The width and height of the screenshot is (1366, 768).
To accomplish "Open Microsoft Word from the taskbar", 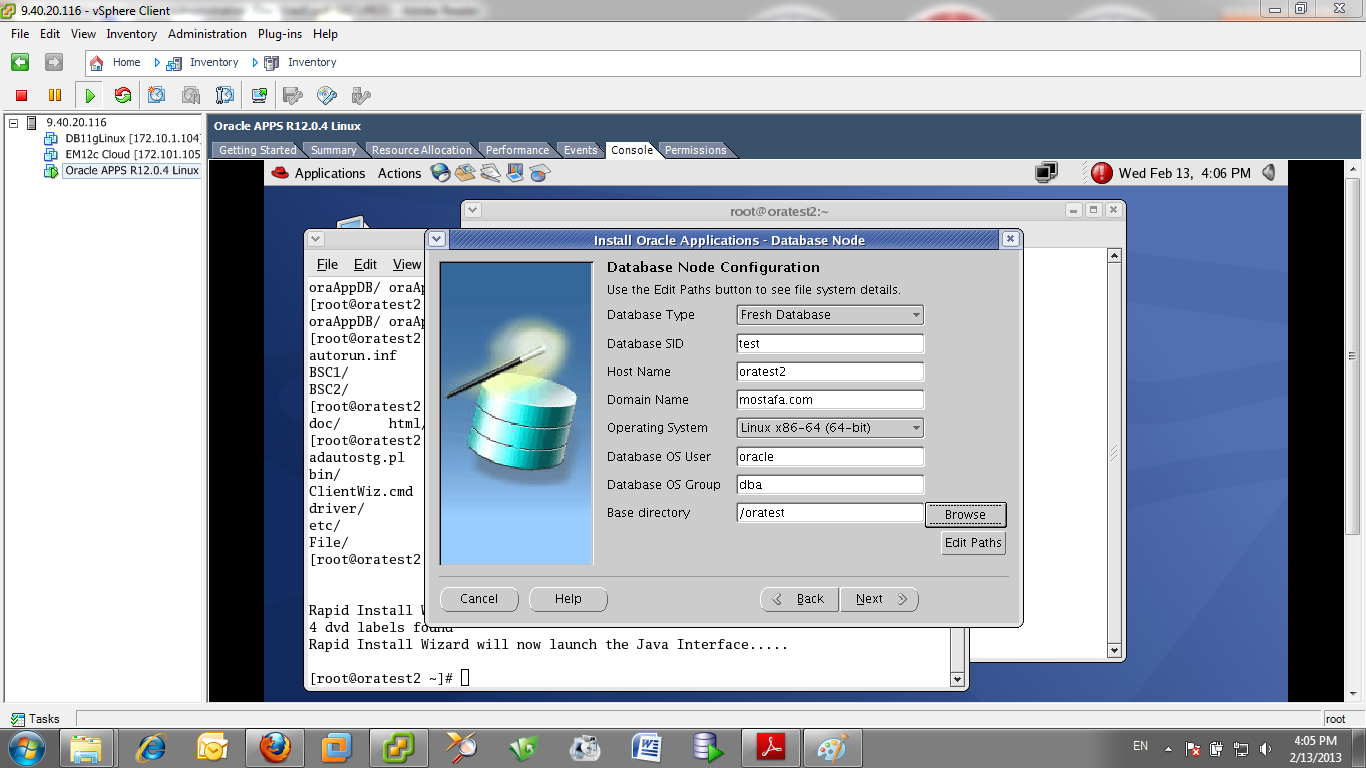I will (x=647, y=747).
